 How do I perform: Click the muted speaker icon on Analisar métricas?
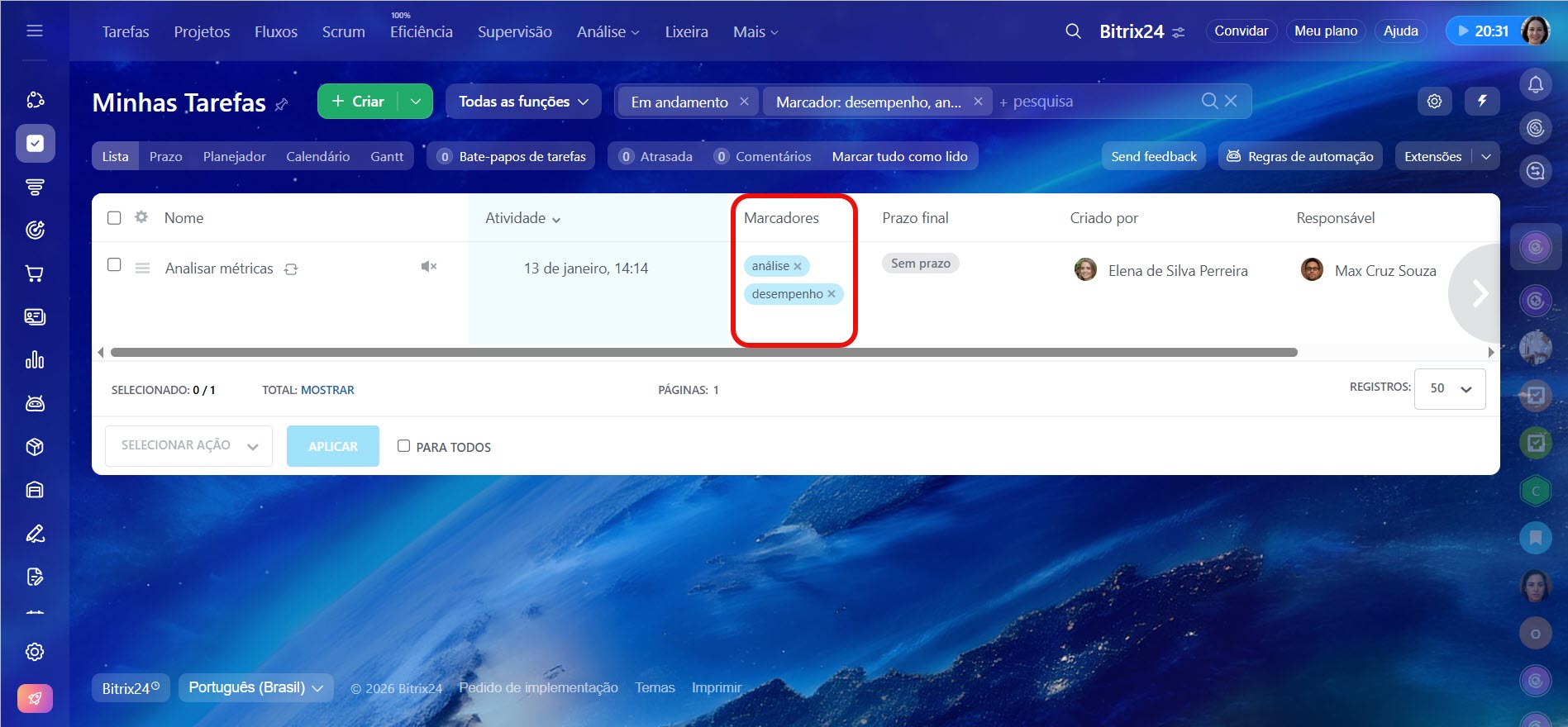pos(428,266)
